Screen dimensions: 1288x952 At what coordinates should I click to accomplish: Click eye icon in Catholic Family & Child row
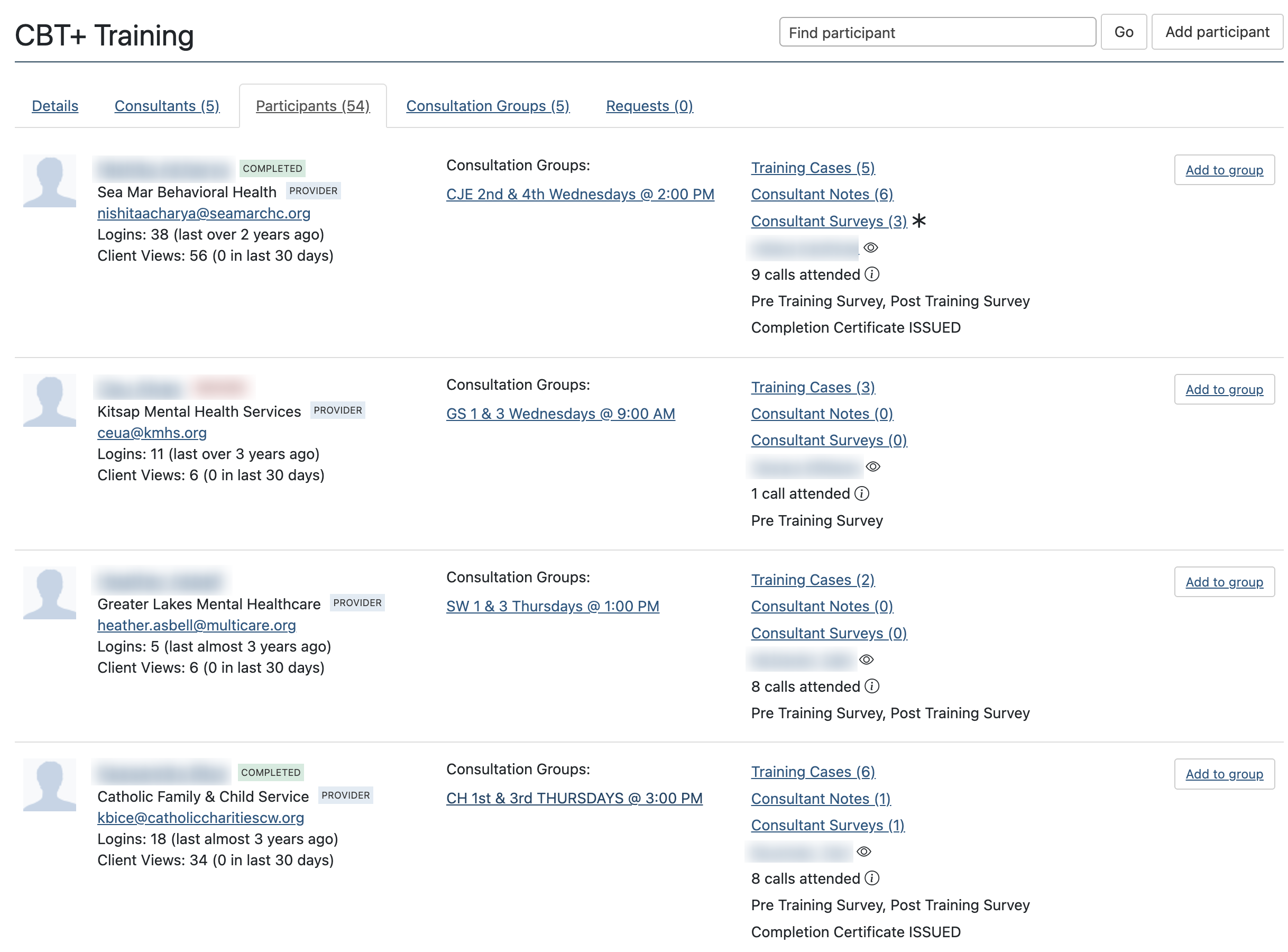tap(863, 852)
